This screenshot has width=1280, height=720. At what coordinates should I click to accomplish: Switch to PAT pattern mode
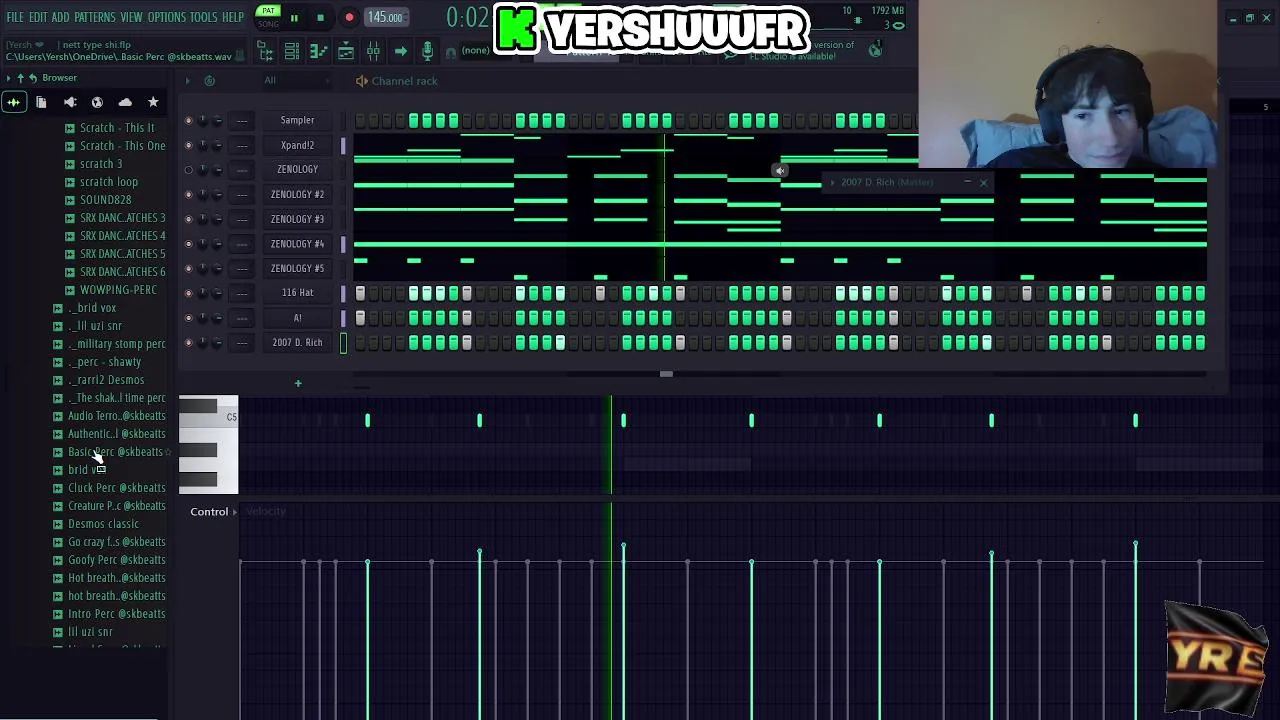point(268,11)
